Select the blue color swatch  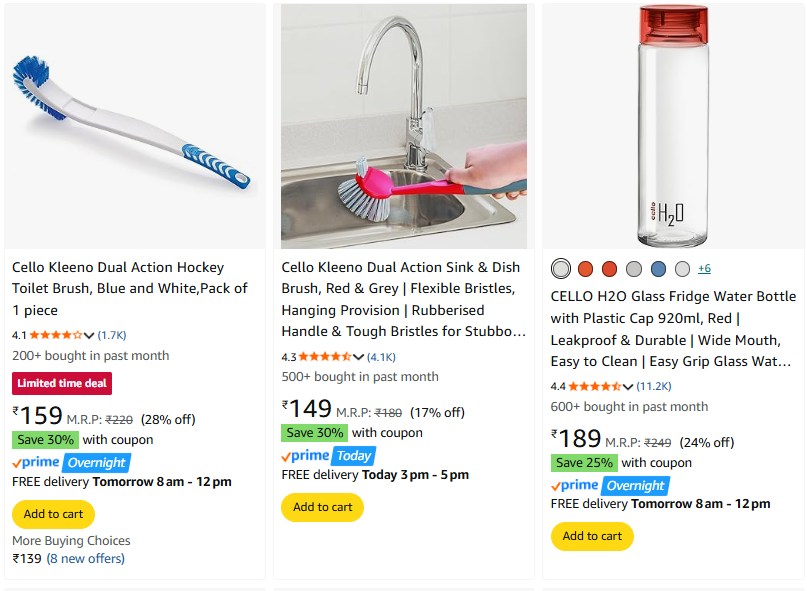(x=658, y=269)
